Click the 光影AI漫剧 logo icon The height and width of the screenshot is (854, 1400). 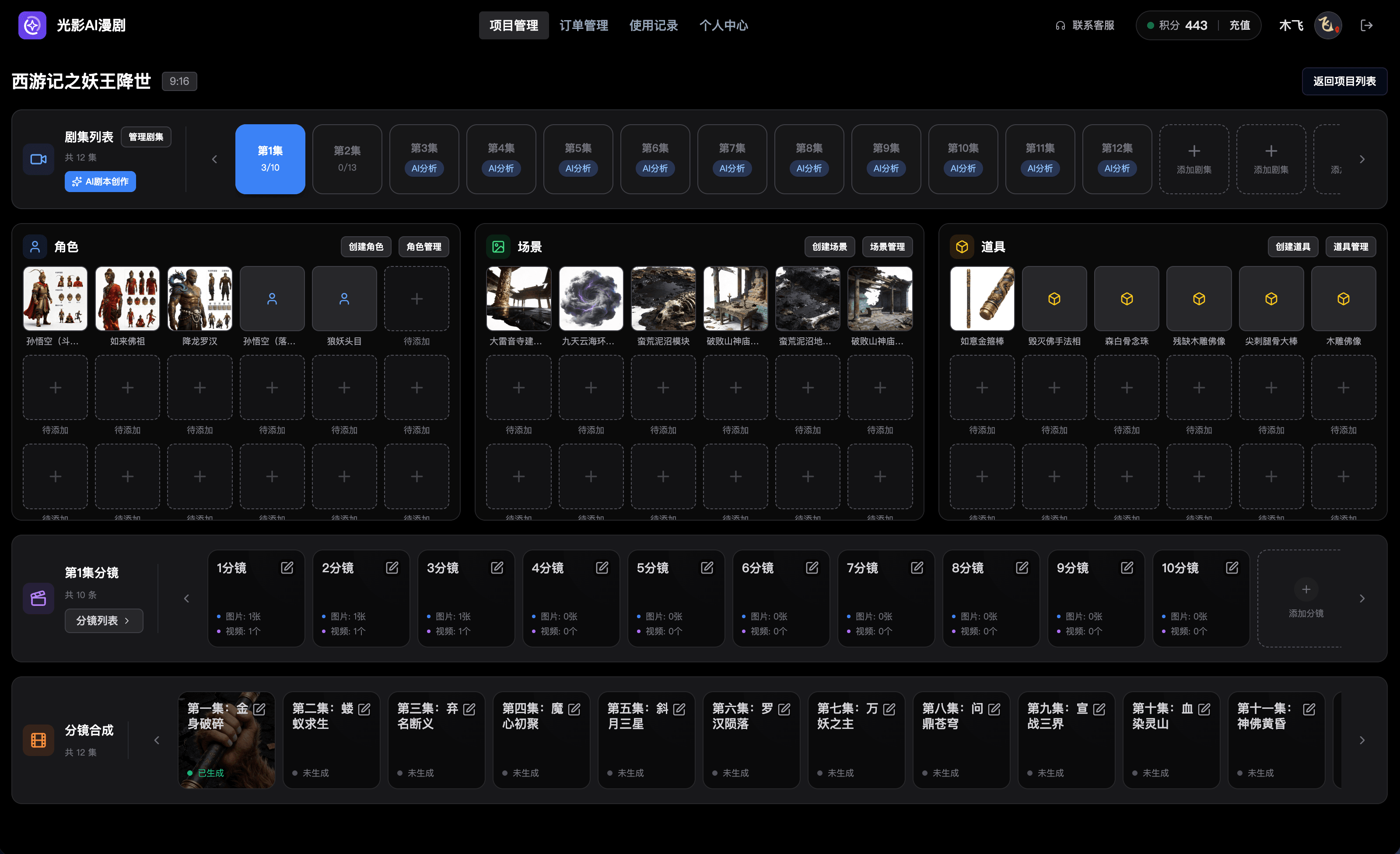pyautogui.click(x=32, y=25)
